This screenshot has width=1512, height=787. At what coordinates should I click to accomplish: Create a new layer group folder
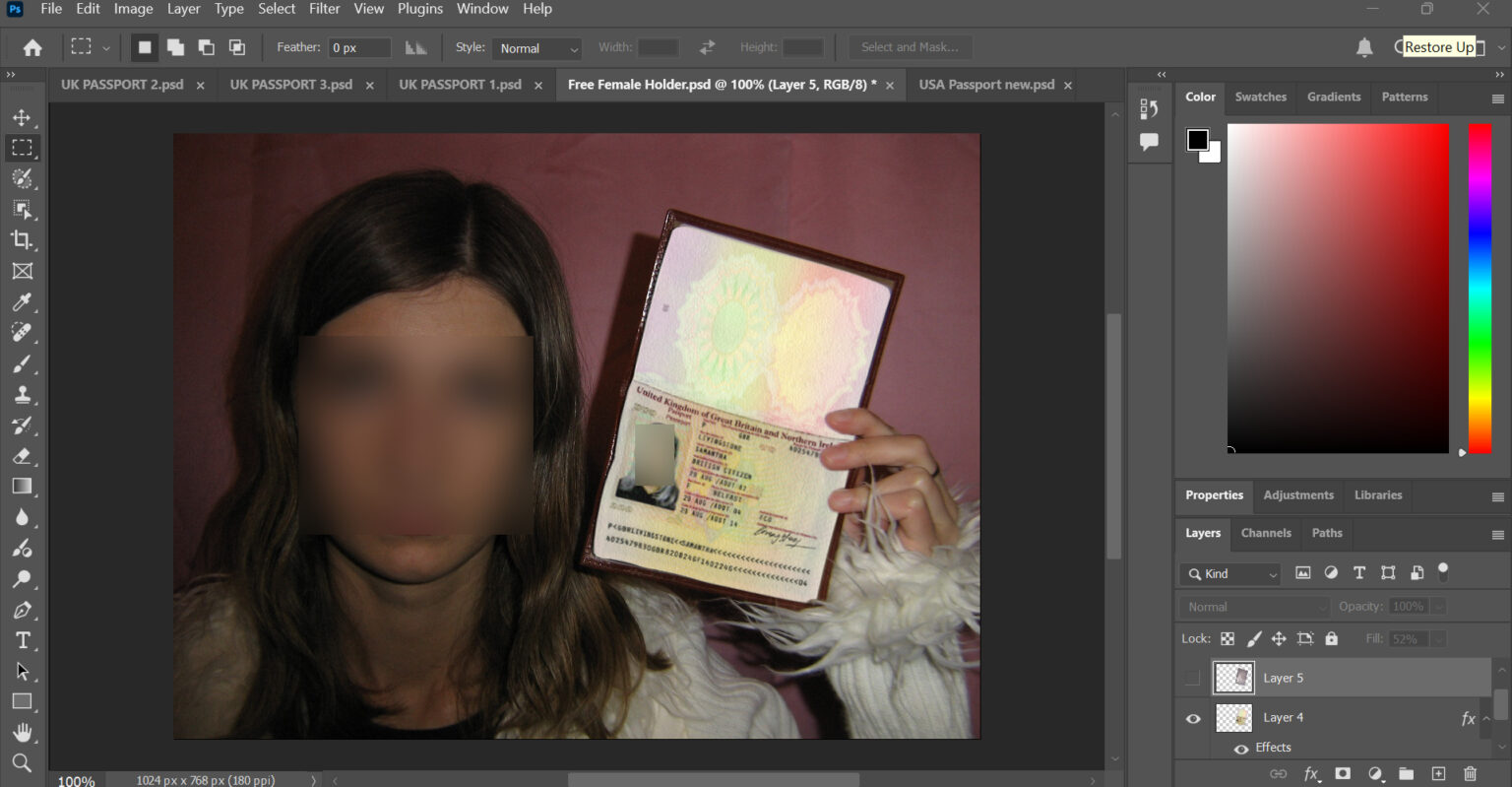(1406, 774)
